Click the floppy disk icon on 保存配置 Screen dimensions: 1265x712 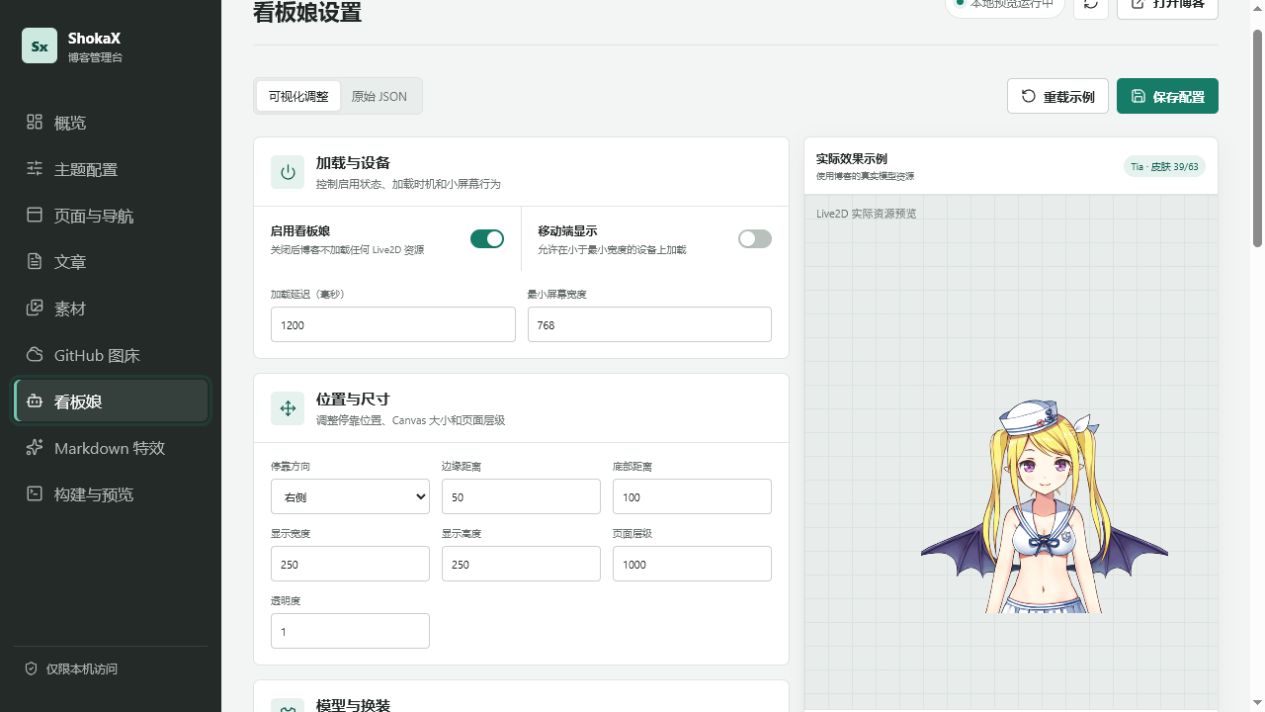coord(1138,96)
